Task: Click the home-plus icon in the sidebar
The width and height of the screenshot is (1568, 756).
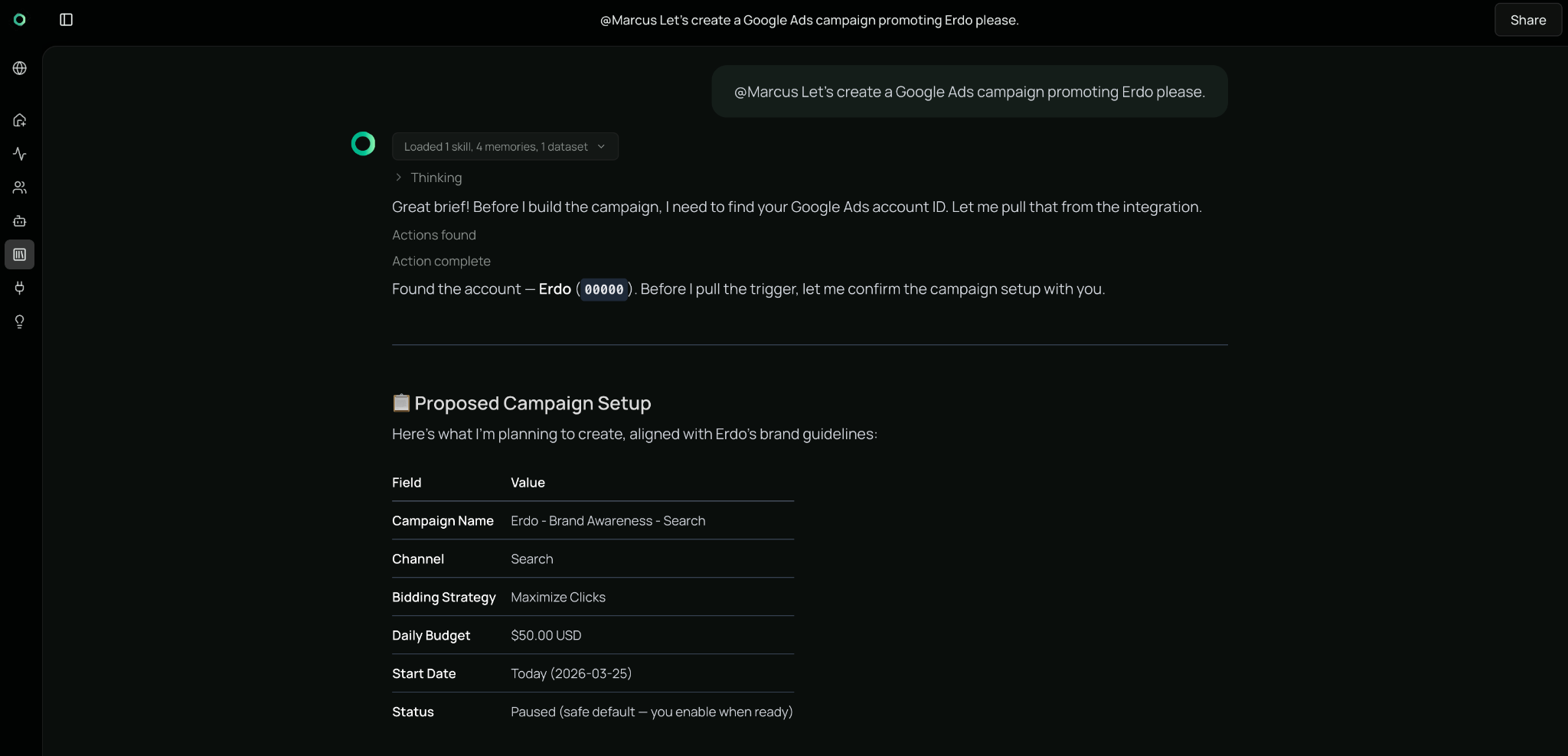Action: 20,120
